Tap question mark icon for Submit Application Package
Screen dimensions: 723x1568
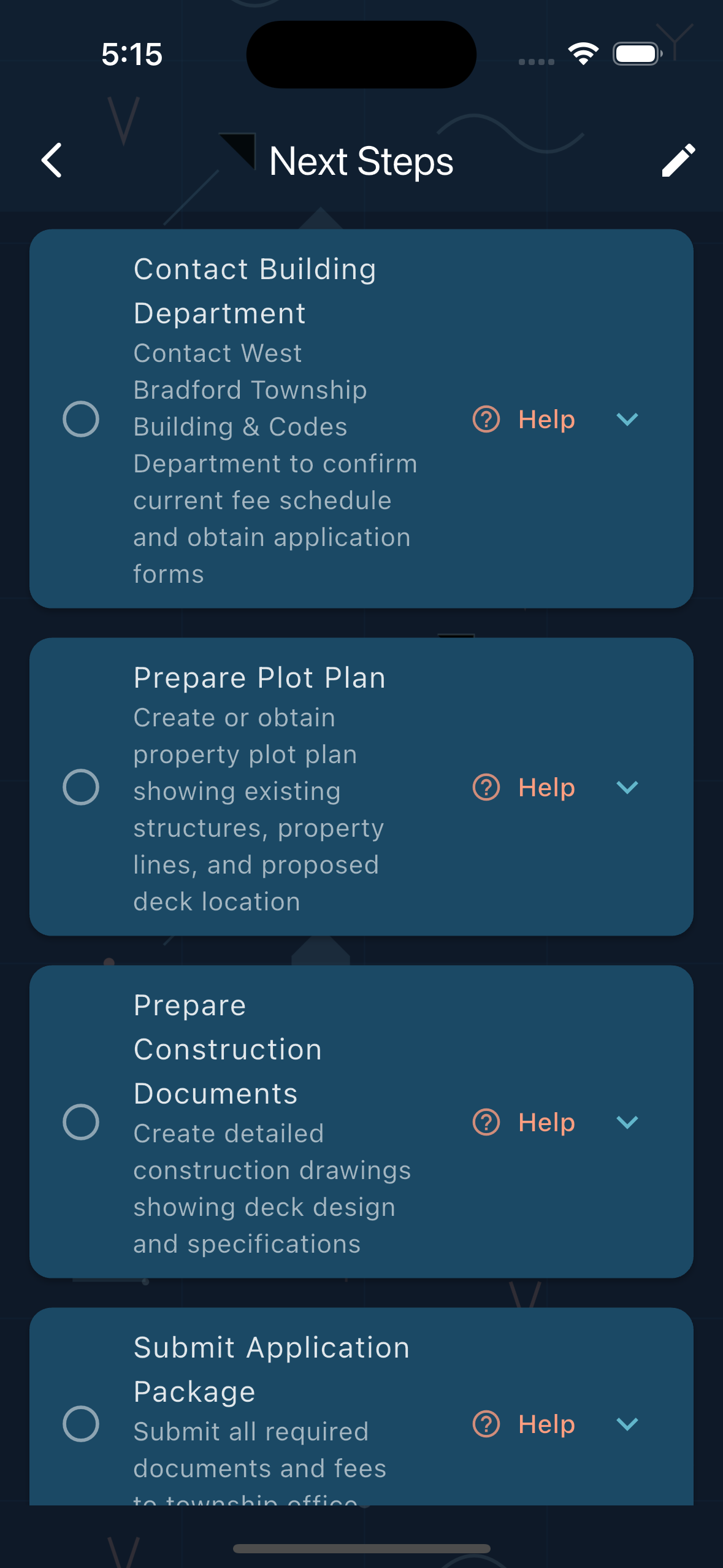pos(486,1424)
